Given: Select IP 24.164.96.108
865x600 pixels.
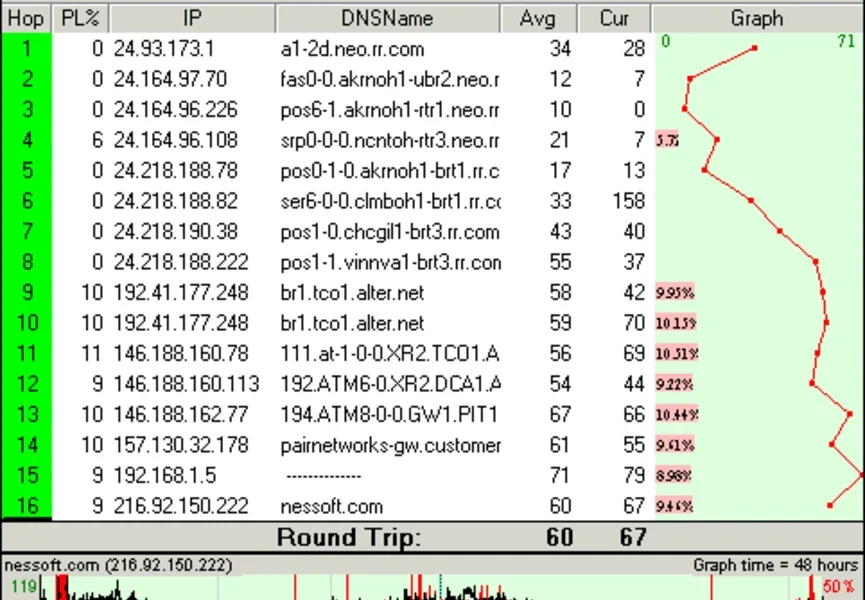Looking at the screenshot, I should pyautogui.click(x=175, y=140).
